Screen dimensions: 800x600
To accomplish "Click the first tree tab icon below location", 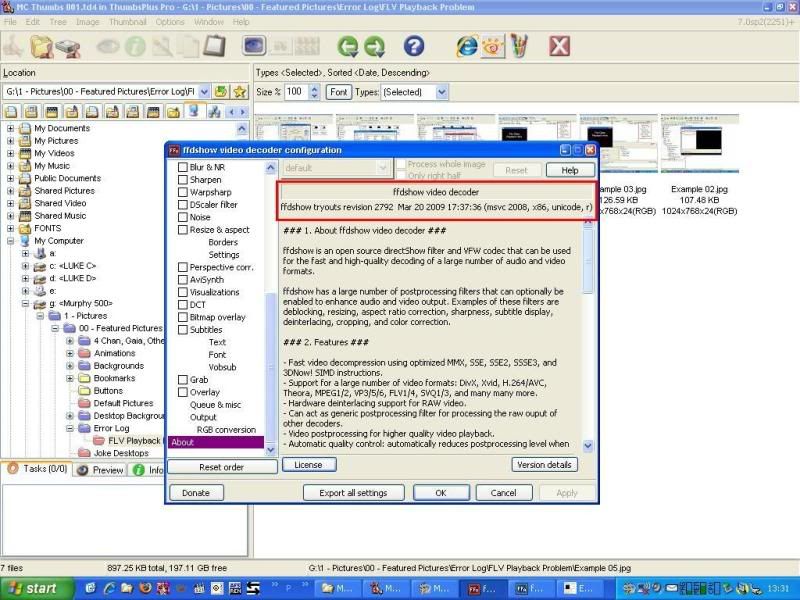I will point(11,111).
